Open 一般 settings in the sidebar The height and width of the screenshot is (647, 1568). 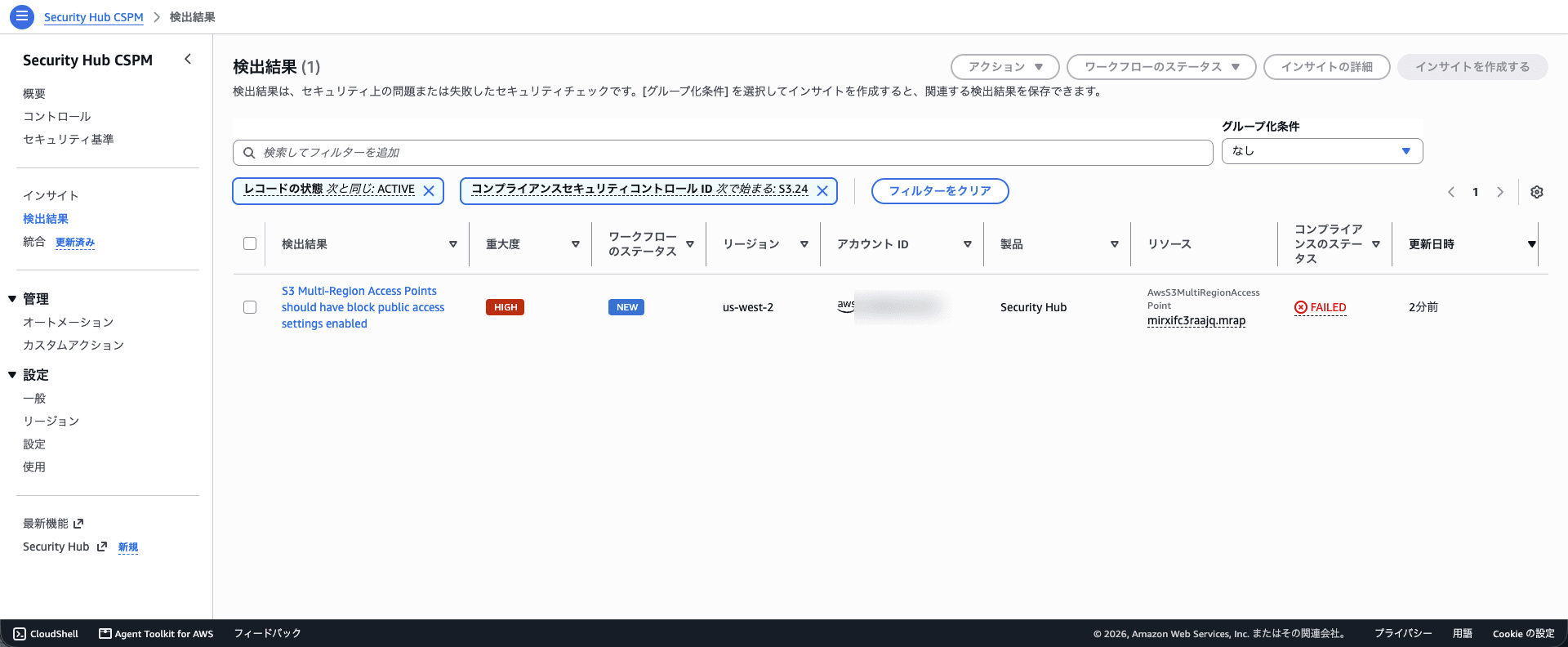coord(34,399)
